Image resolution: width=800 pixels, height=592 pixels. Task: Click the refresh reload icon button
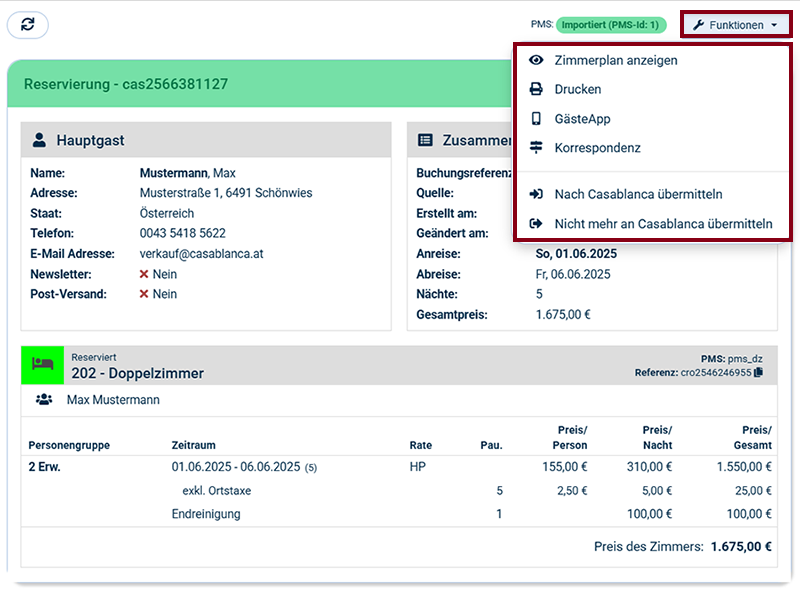[x=27, y=25]
